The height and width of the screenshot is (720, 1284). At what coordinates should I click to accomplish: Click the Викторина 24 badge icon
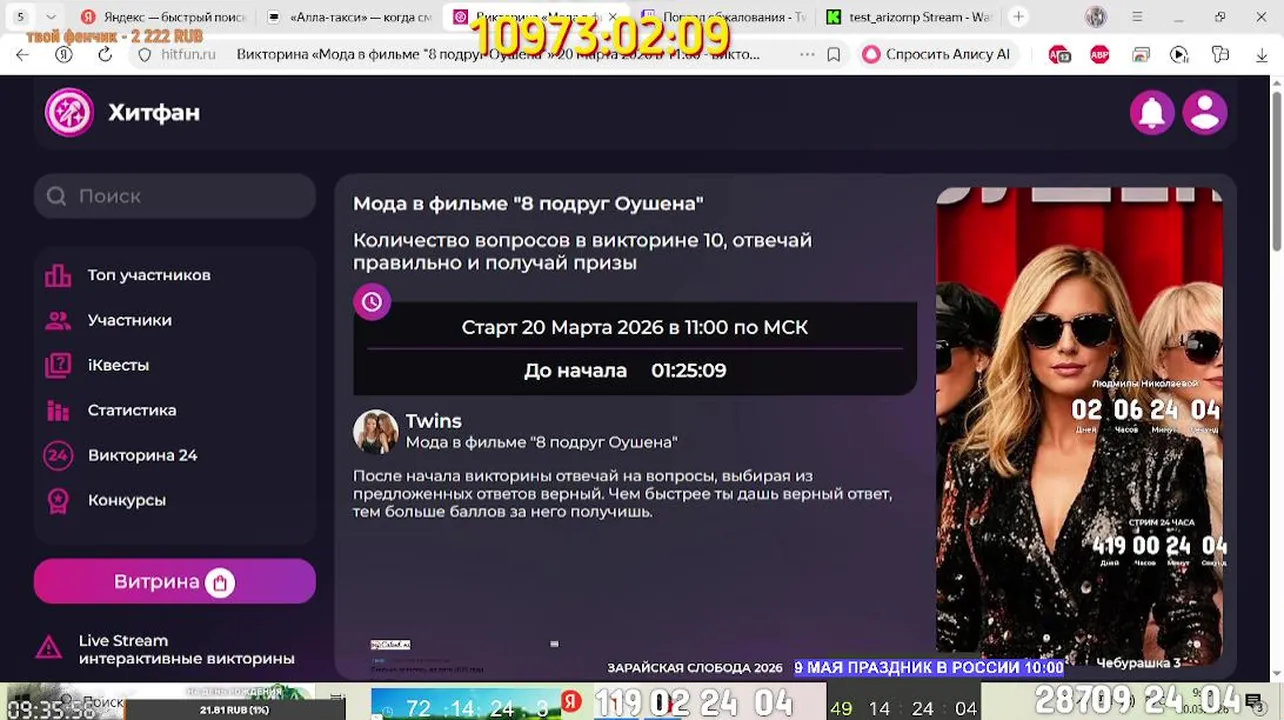pos(58,455)
